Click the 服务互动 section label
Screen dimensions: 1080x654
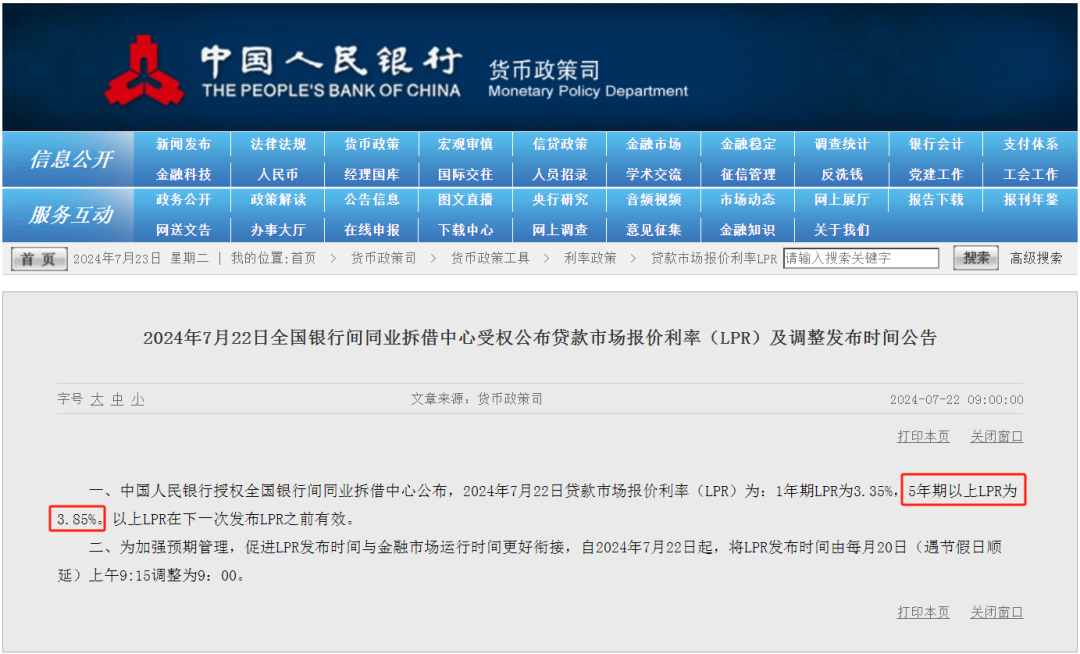[x=70, y=215]
